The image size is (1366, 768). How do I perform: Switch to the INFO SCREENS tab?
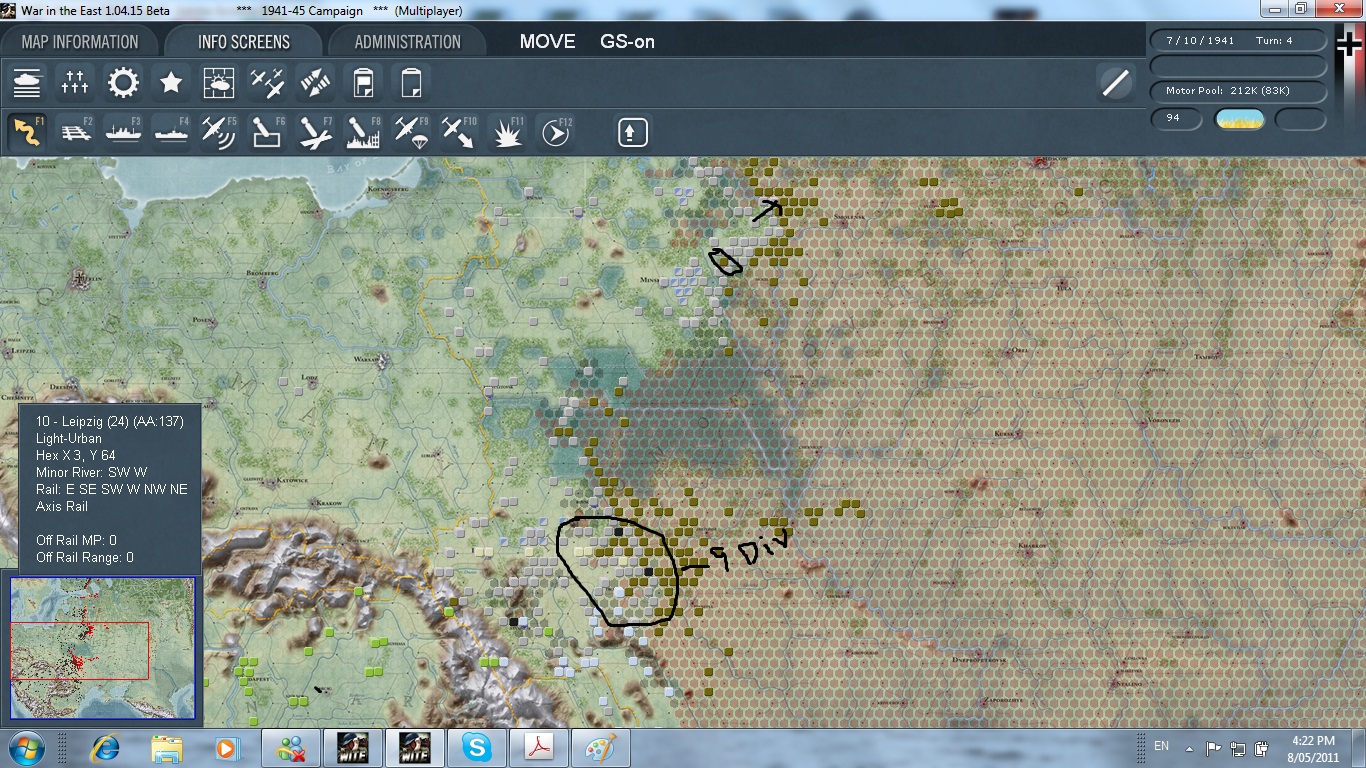click(x=244, y=42)
